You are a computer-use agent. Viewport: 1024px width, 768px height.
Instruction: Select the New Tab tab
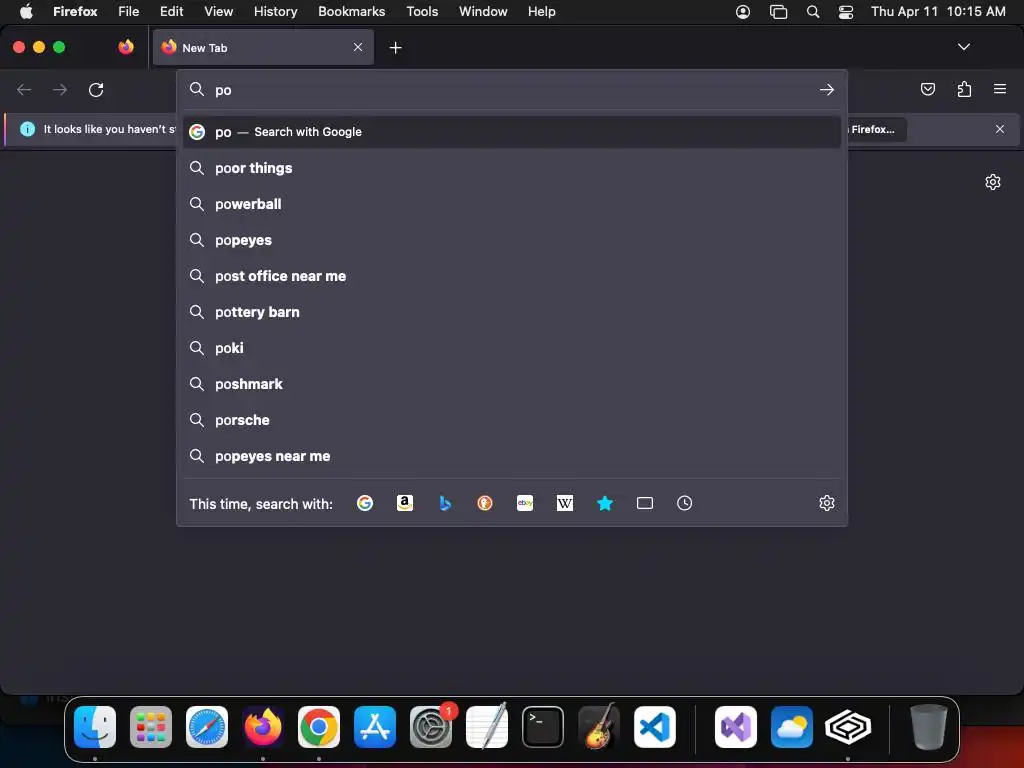tap(263, 47)
